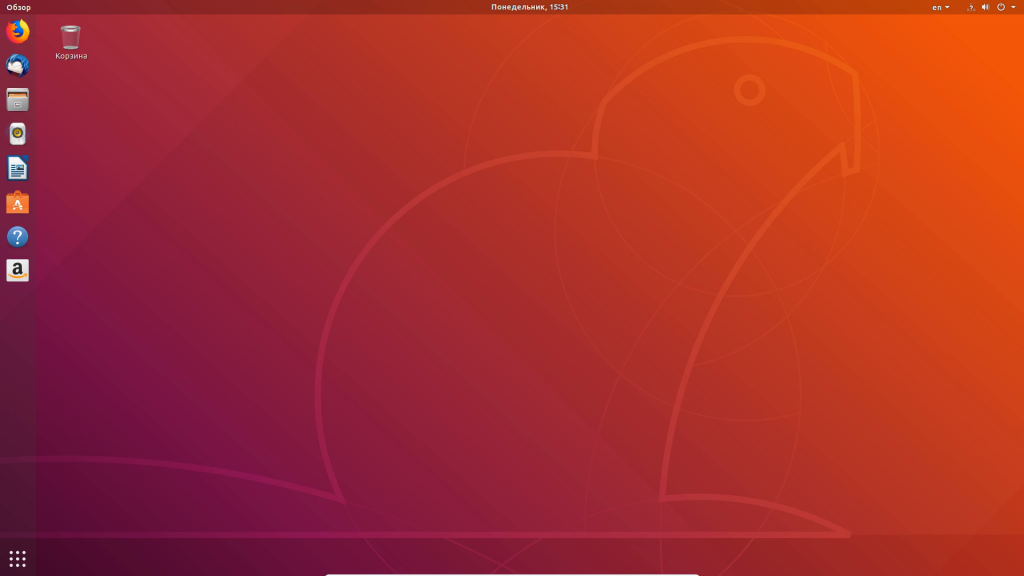Launch the Rhythmbox music player
The height and width of the screenshot is (576, 1024).
15,133
